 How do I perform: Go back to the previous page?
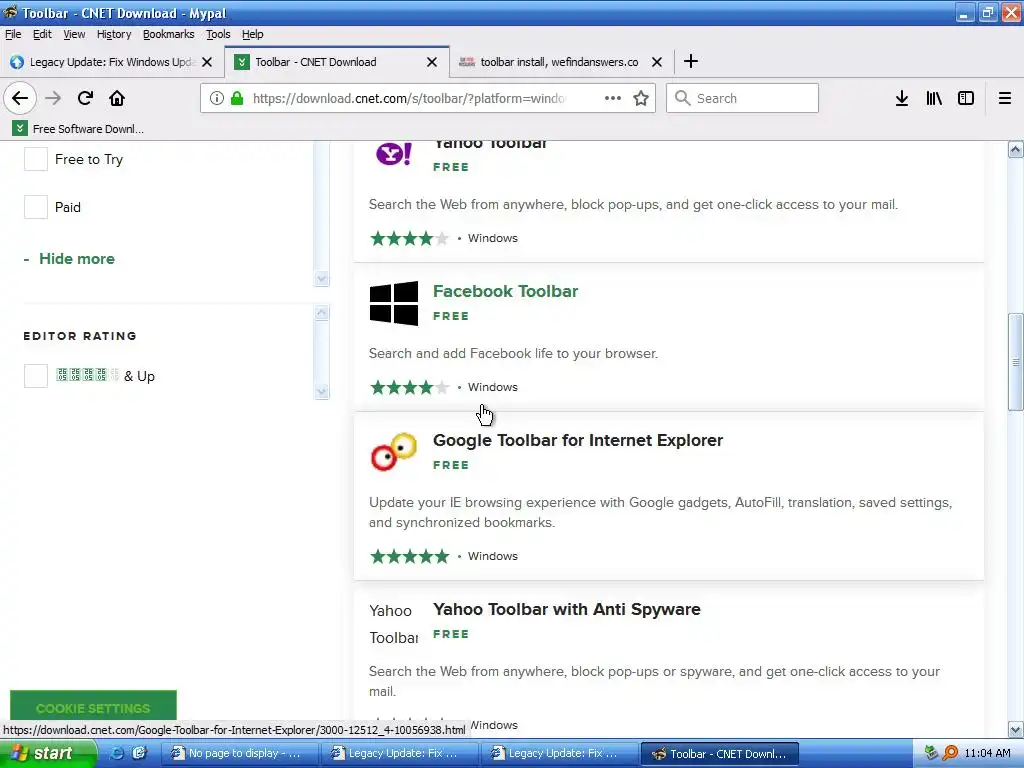click(20, 98)
